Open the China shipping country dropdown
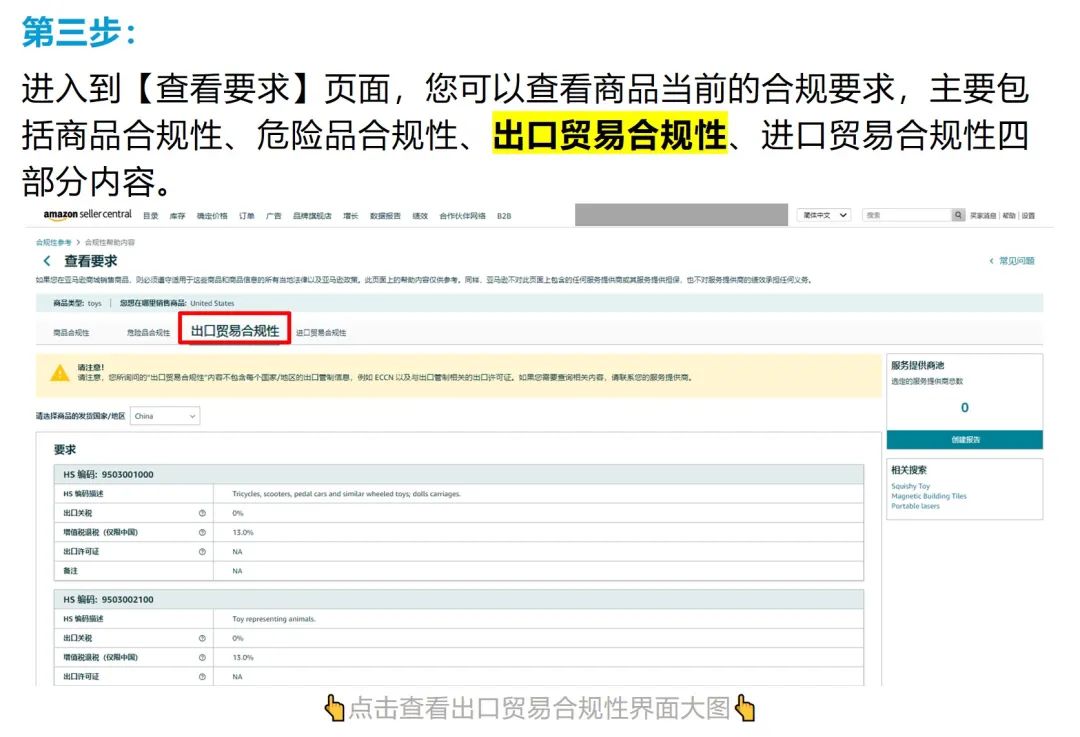 click(165, 416)
